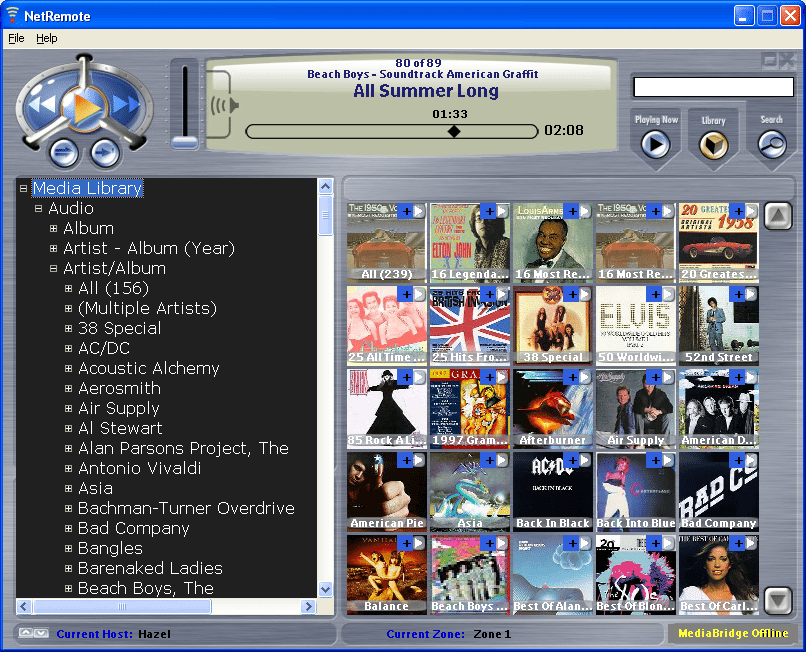Viewport: 806px width, 652px height.
Task: Select Barenaked Ladies in the tree
Action: point(150,568)
